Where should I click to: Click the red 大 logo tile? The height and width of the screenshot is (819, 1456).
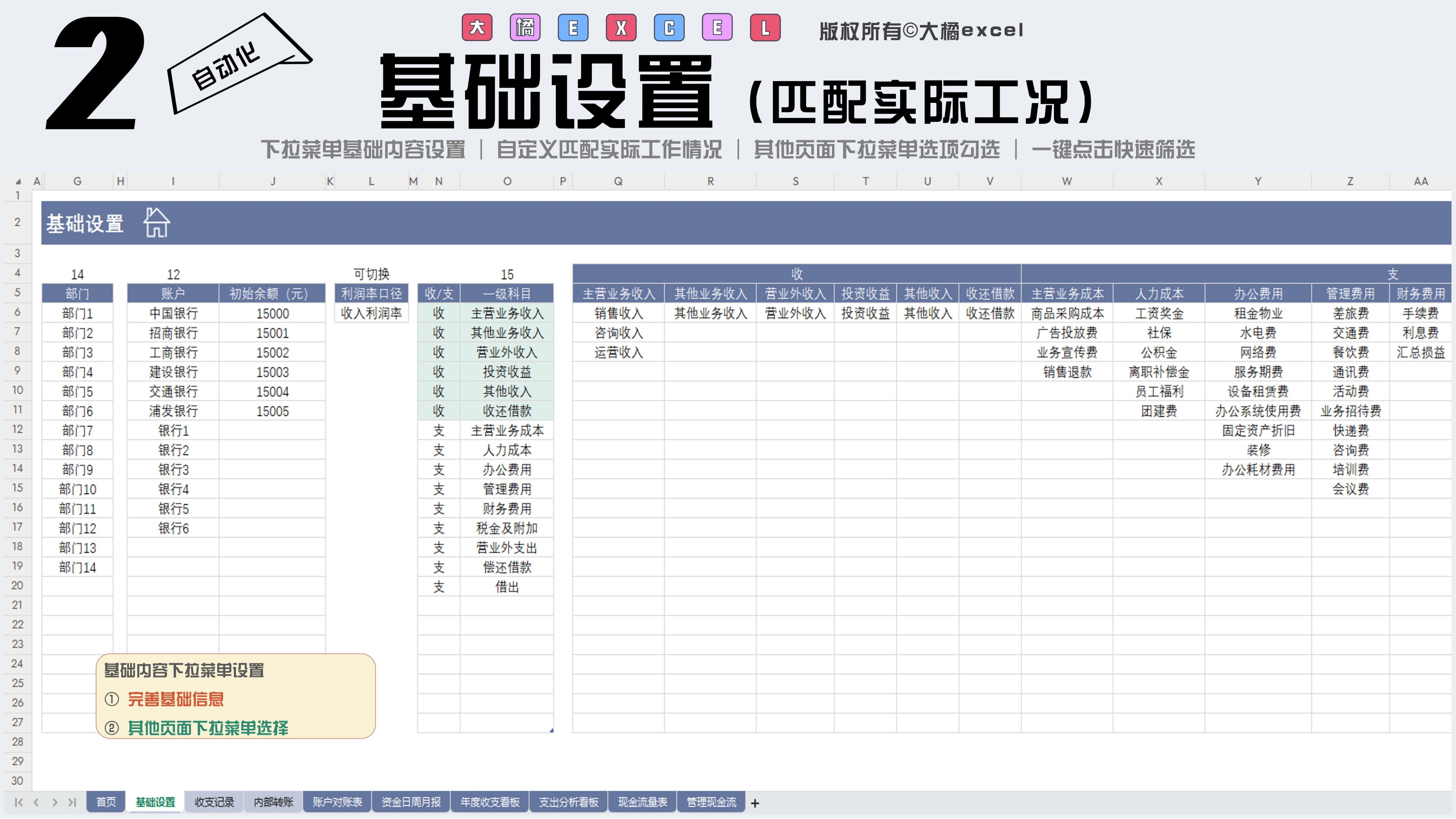[477, 28]
